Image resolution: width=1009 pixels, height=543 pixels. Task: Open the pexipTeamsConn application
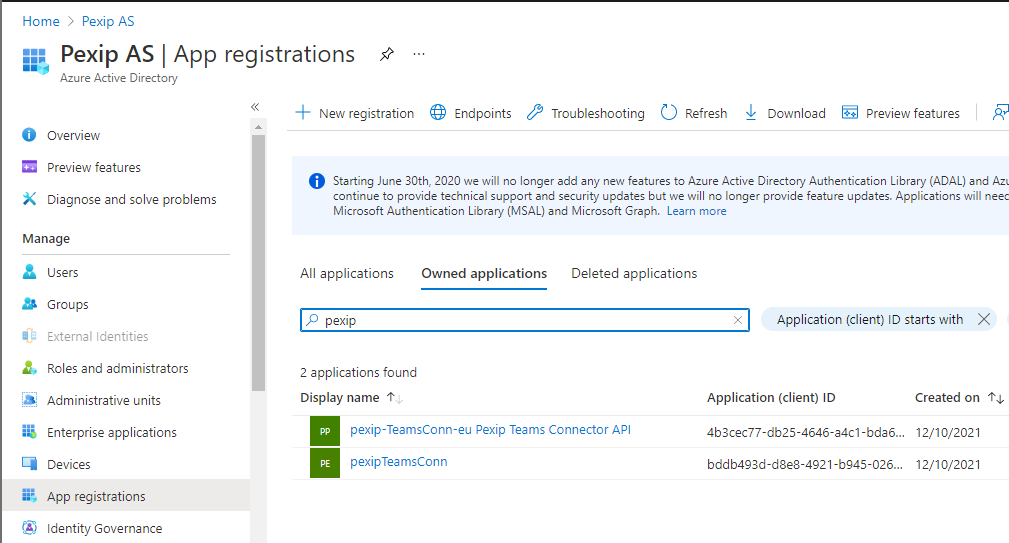coord(398,462)
